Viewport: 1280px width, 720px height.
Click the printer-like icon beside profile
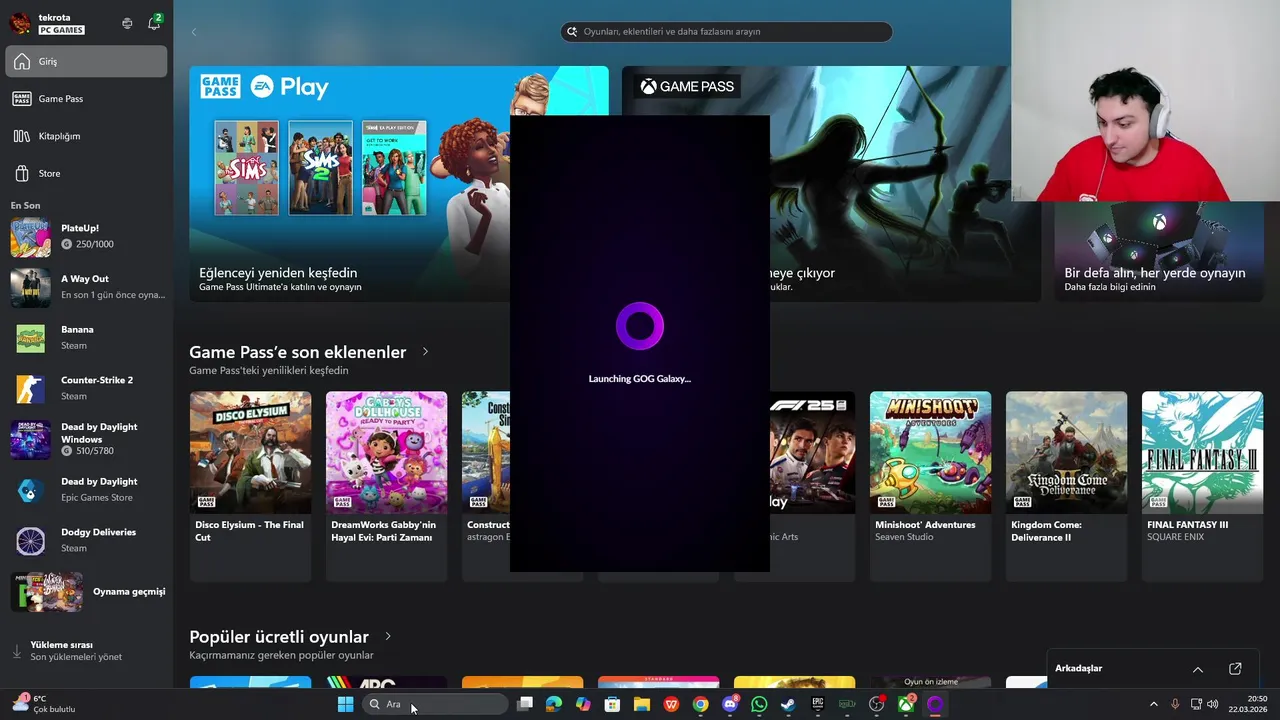tap(127, 23)
